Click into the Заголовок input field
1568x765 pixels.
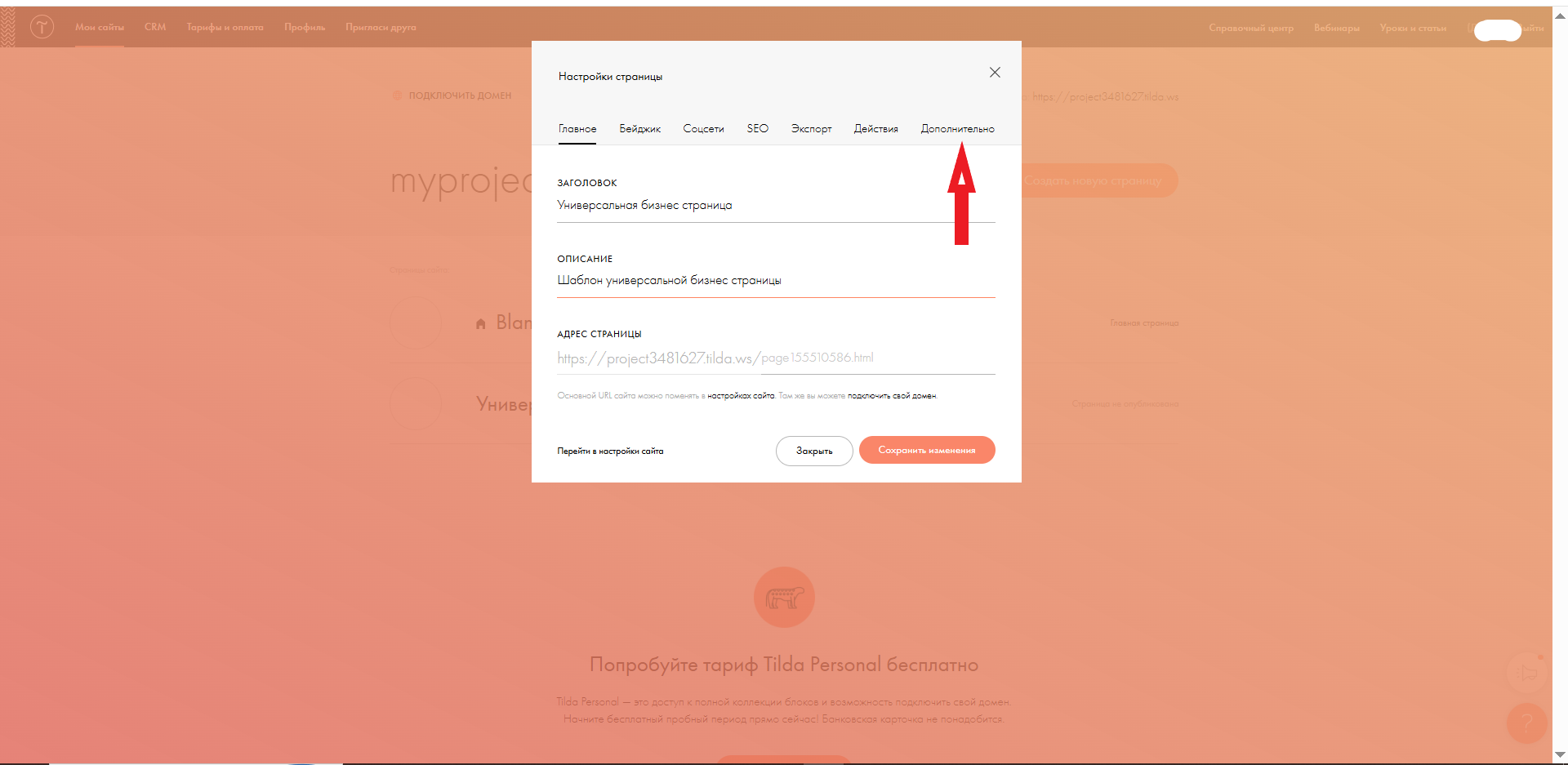pos(776,206)
